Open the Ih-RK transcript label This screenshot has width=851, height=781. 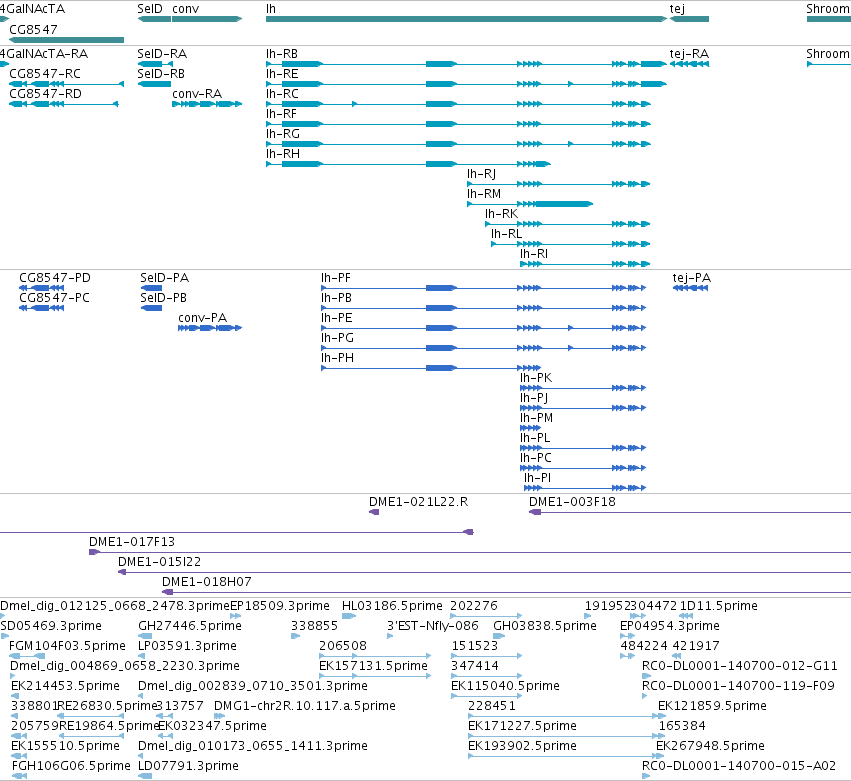tap(501, 214)
